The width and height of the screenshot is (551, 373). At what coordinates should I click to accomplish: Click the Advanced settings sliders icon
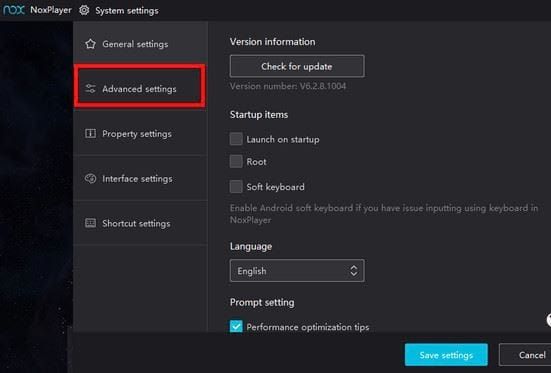90,89
